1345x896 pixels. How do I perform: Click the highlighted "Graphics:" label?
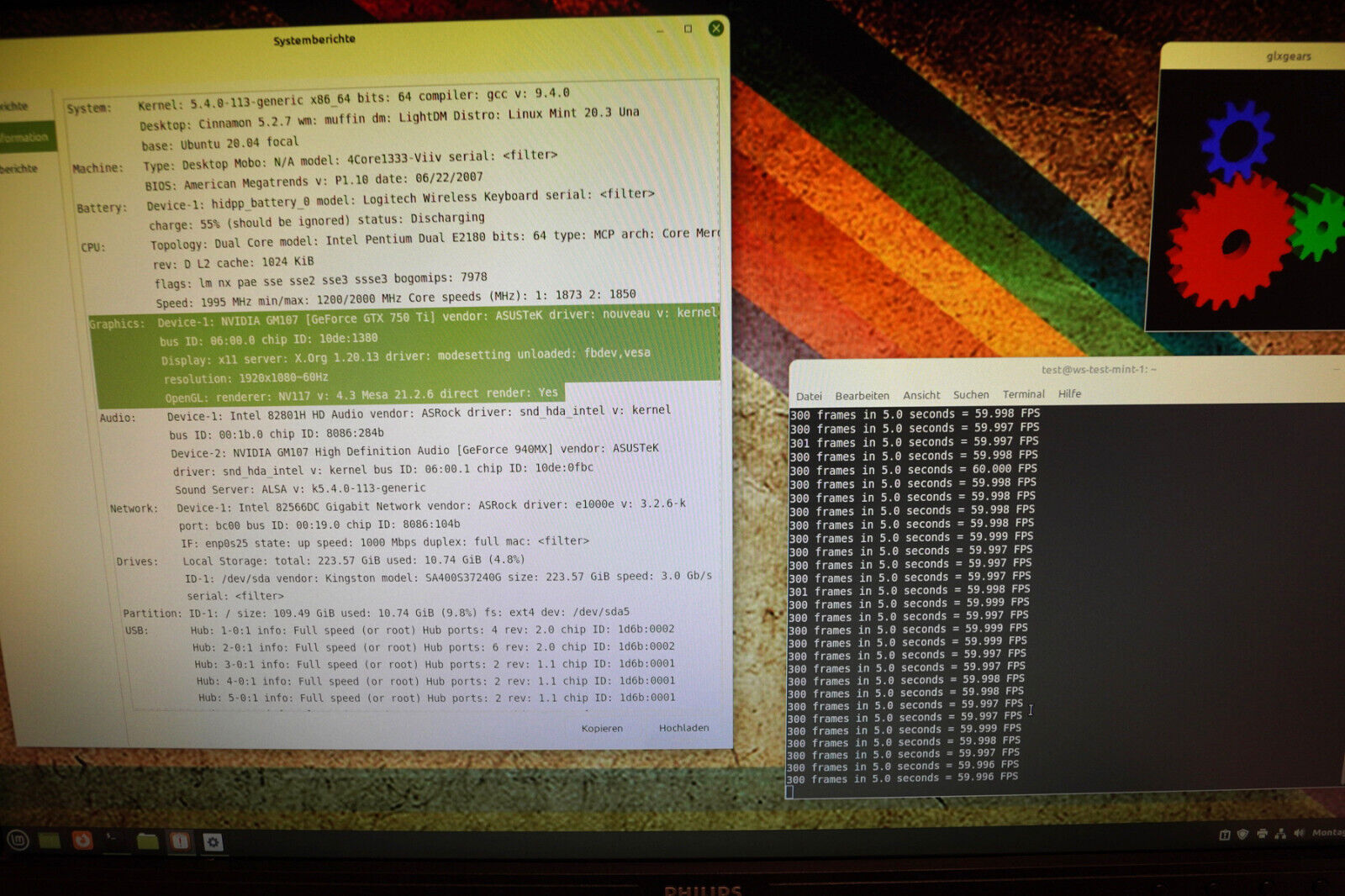117,324
